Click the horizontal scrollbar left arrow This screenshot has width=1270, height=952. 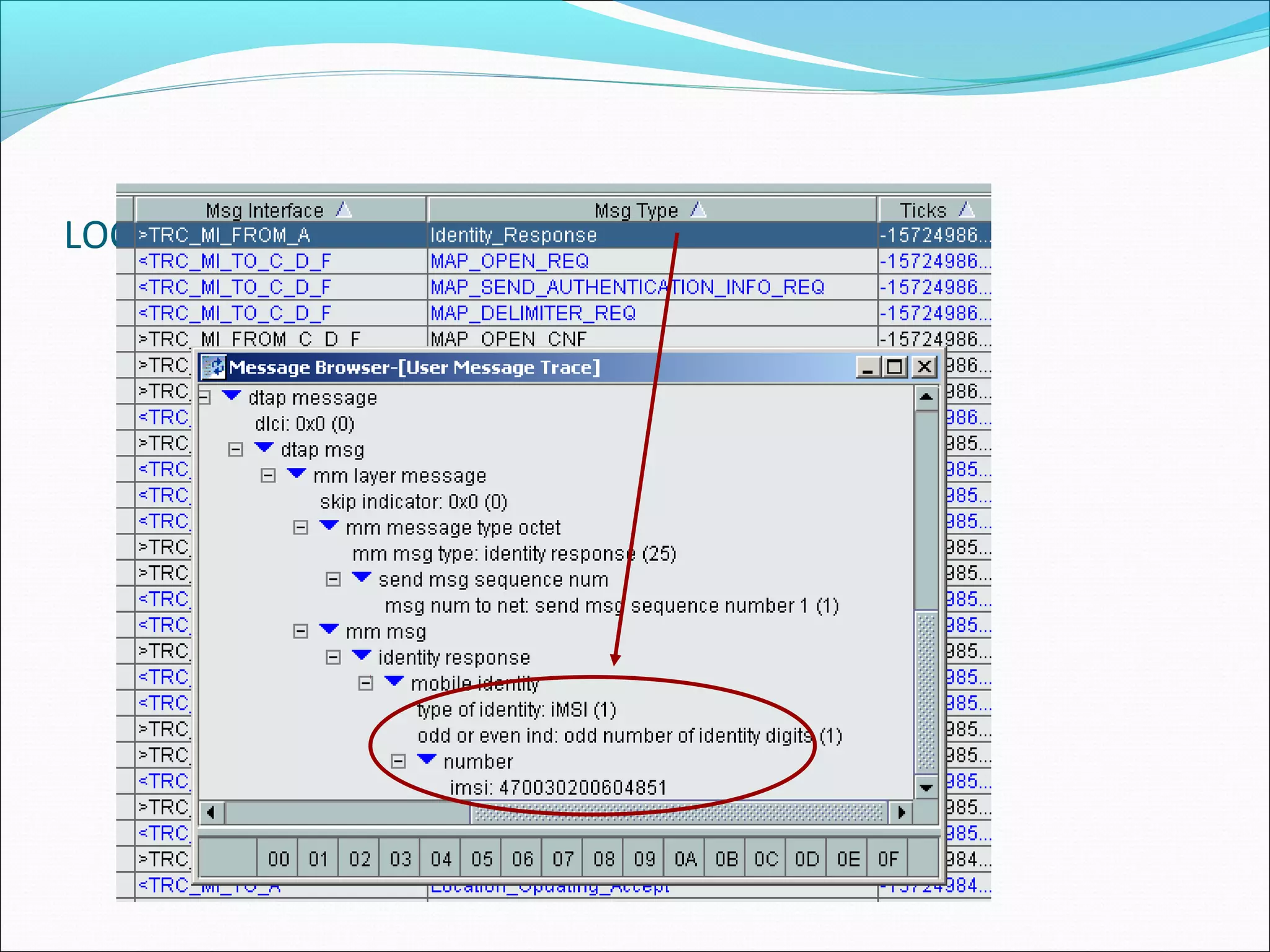click(x=211, y=812)
